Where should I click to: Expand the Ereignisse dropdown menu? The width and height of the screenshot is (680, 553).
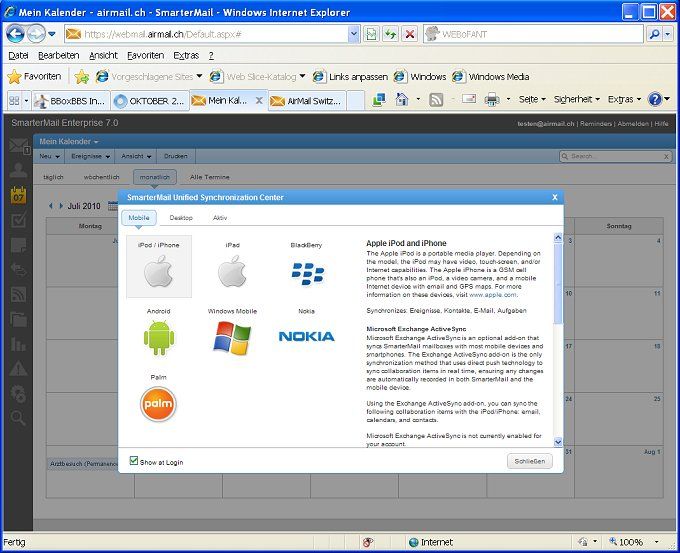pyautogui.click(x=90, y=157)
